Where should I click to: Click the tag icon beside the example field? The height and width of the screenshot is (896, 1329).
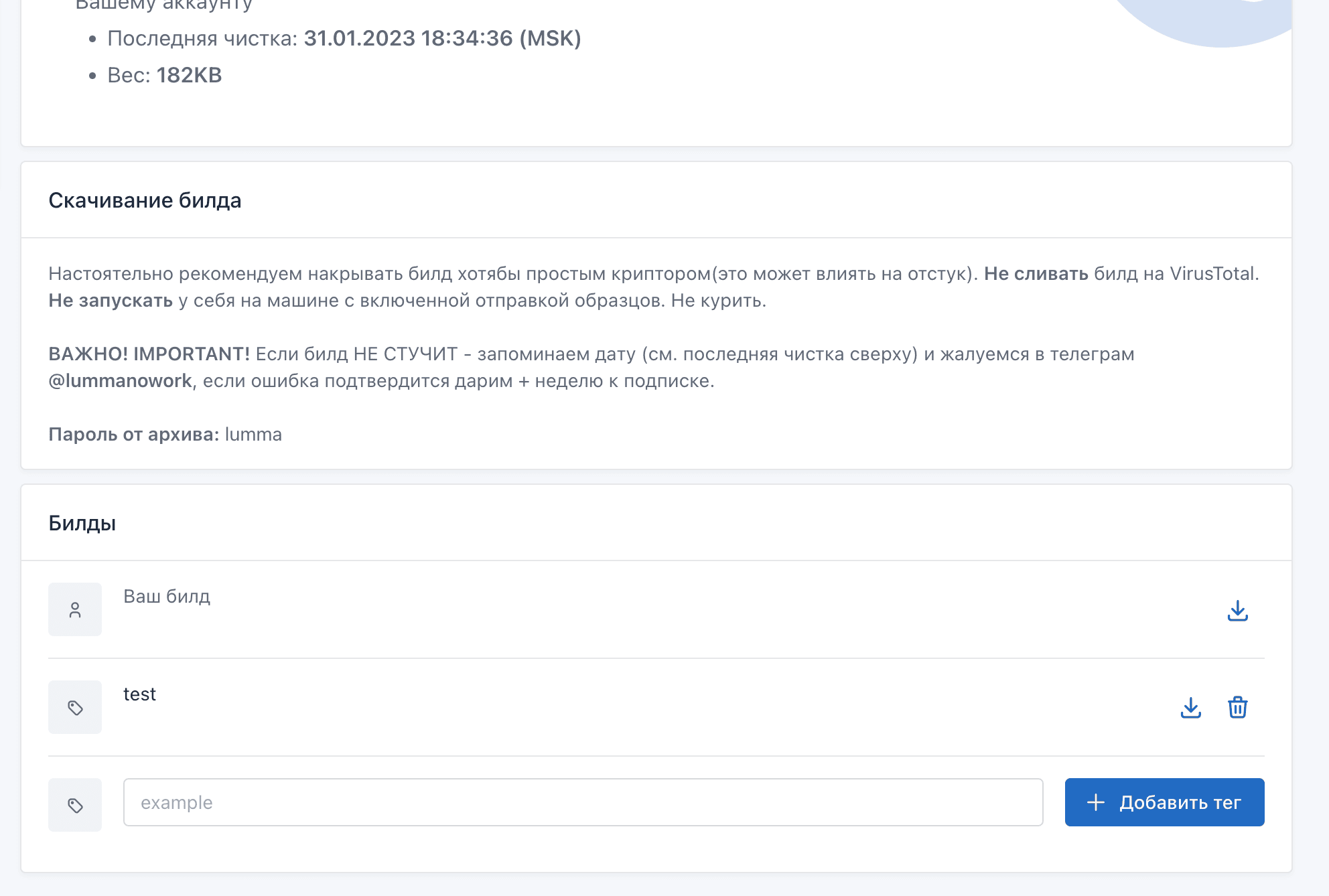[x=75, y=805]
